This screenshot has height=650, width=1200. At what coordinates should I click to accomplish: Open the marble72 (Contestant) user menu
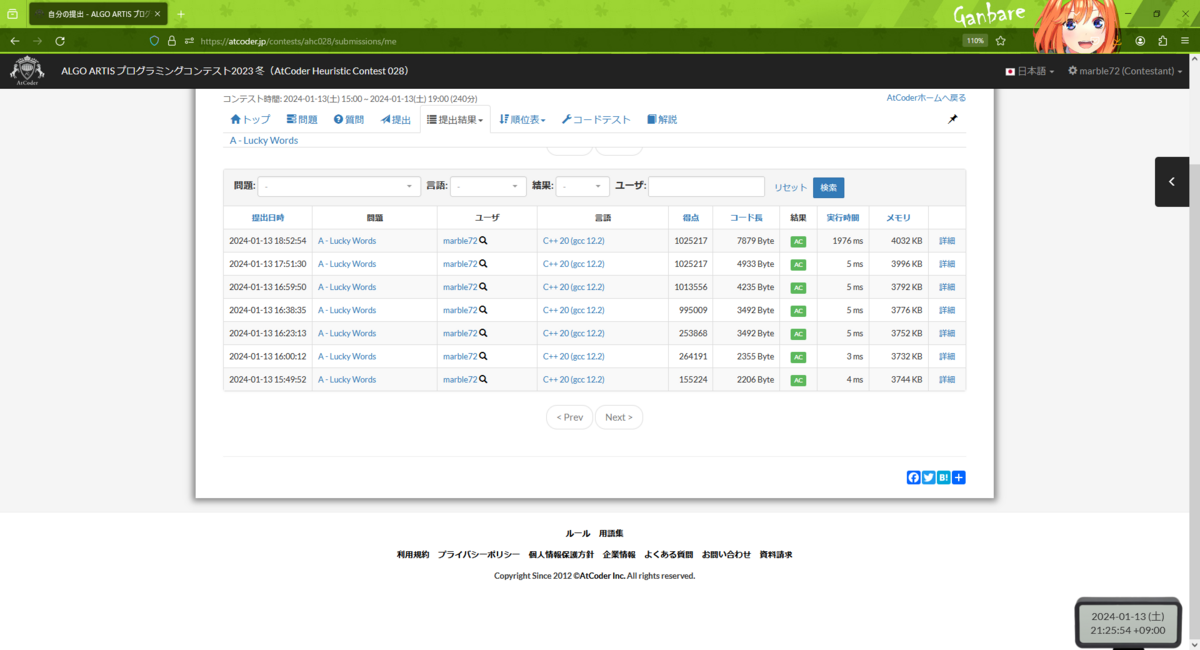tap(1125, 71)
